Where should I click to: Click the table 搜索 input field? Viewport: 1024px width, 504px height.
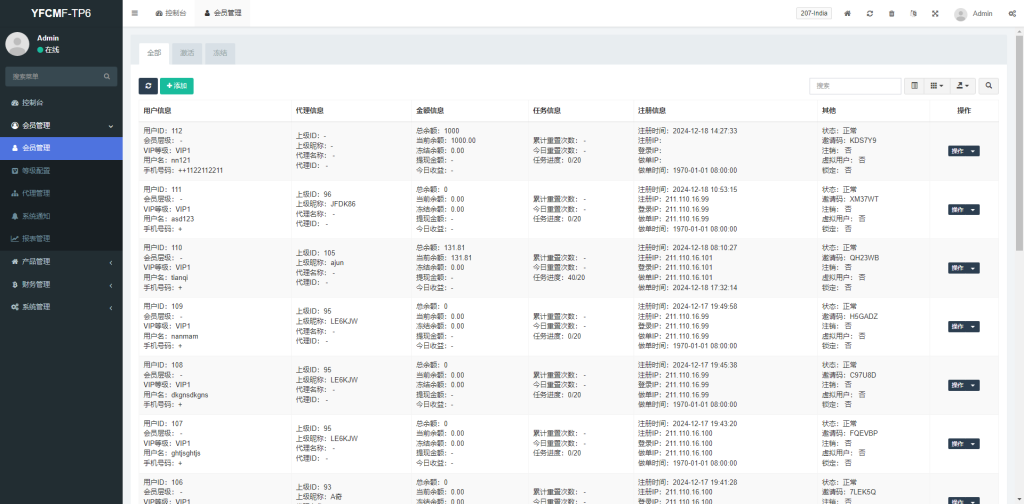pyautogui.click(x=855, y=87)
